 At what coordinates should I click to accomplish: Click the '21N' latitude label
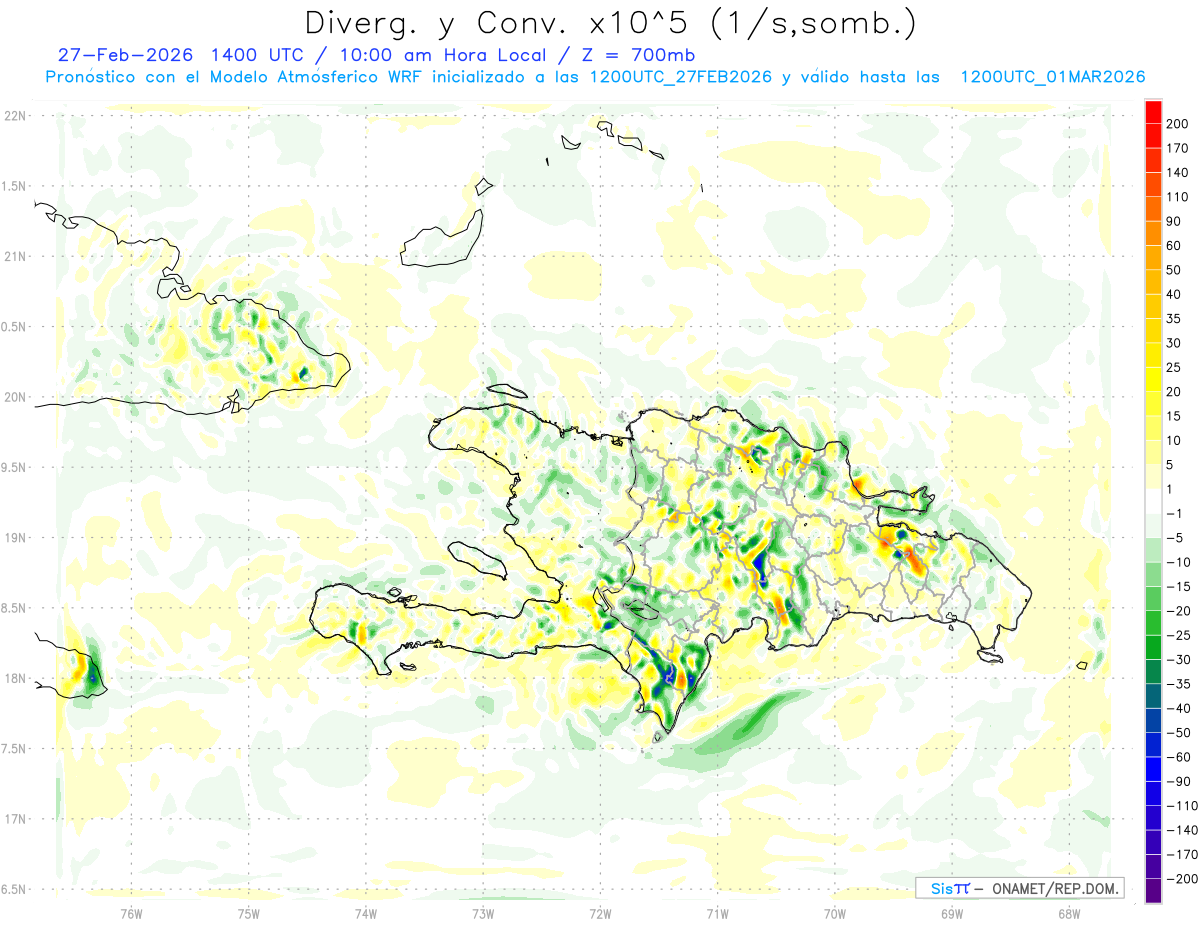tap(16, 256)
